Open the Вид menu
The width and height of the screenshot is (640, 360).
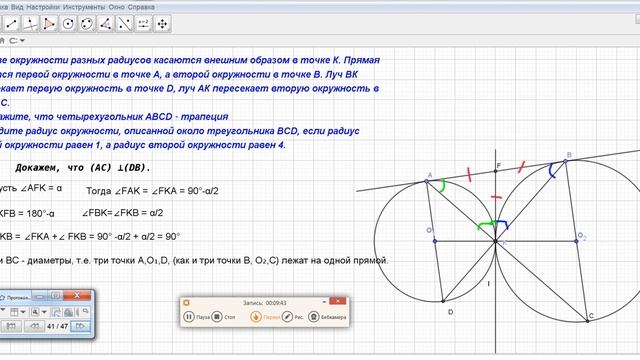17,7
